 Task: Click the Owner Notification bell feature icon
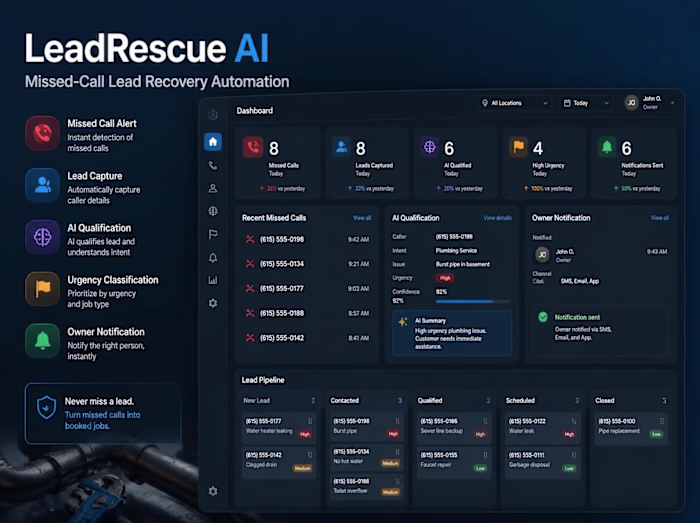coord(42,341)
